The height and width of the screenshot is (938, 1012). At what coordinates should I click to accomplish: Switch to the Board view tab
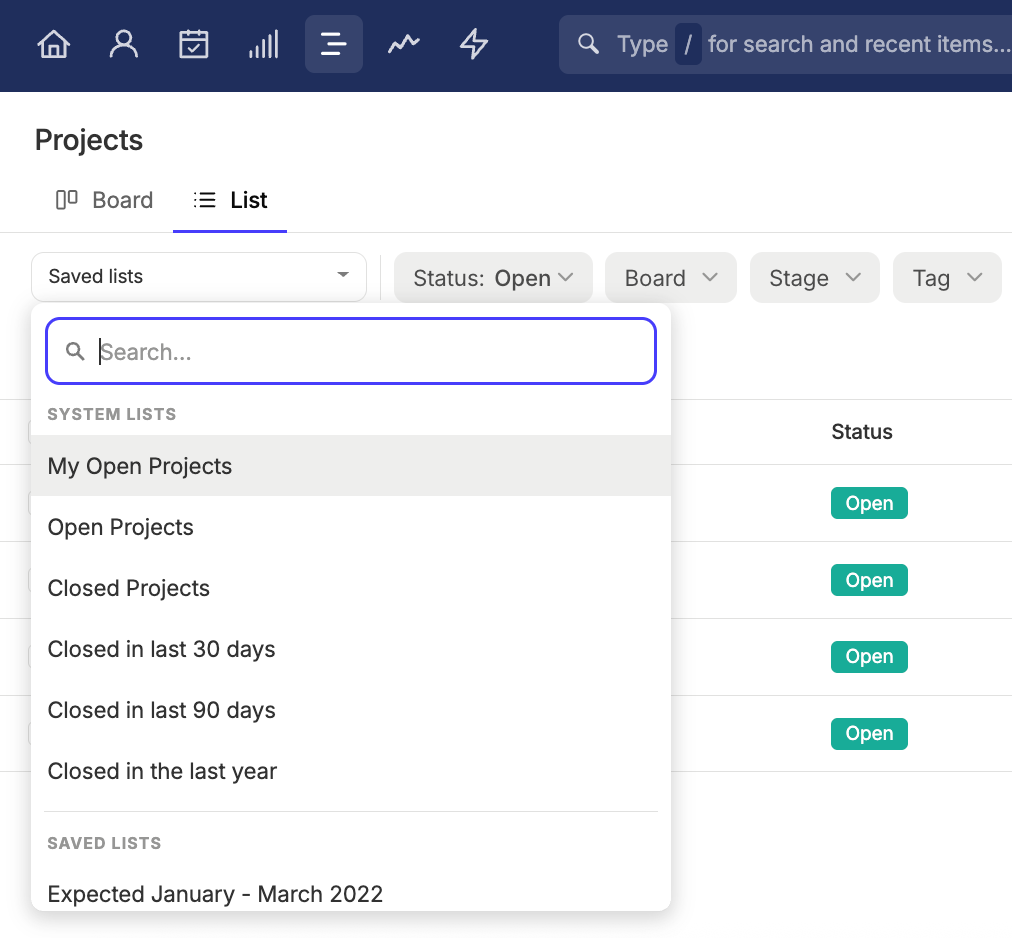pyautogui.click(x=104, y=200)
